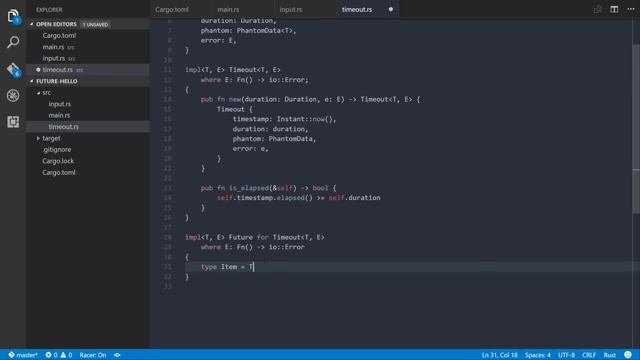Click the split editor icon
This screenshot has width=640, height=360.
(614, 9)
